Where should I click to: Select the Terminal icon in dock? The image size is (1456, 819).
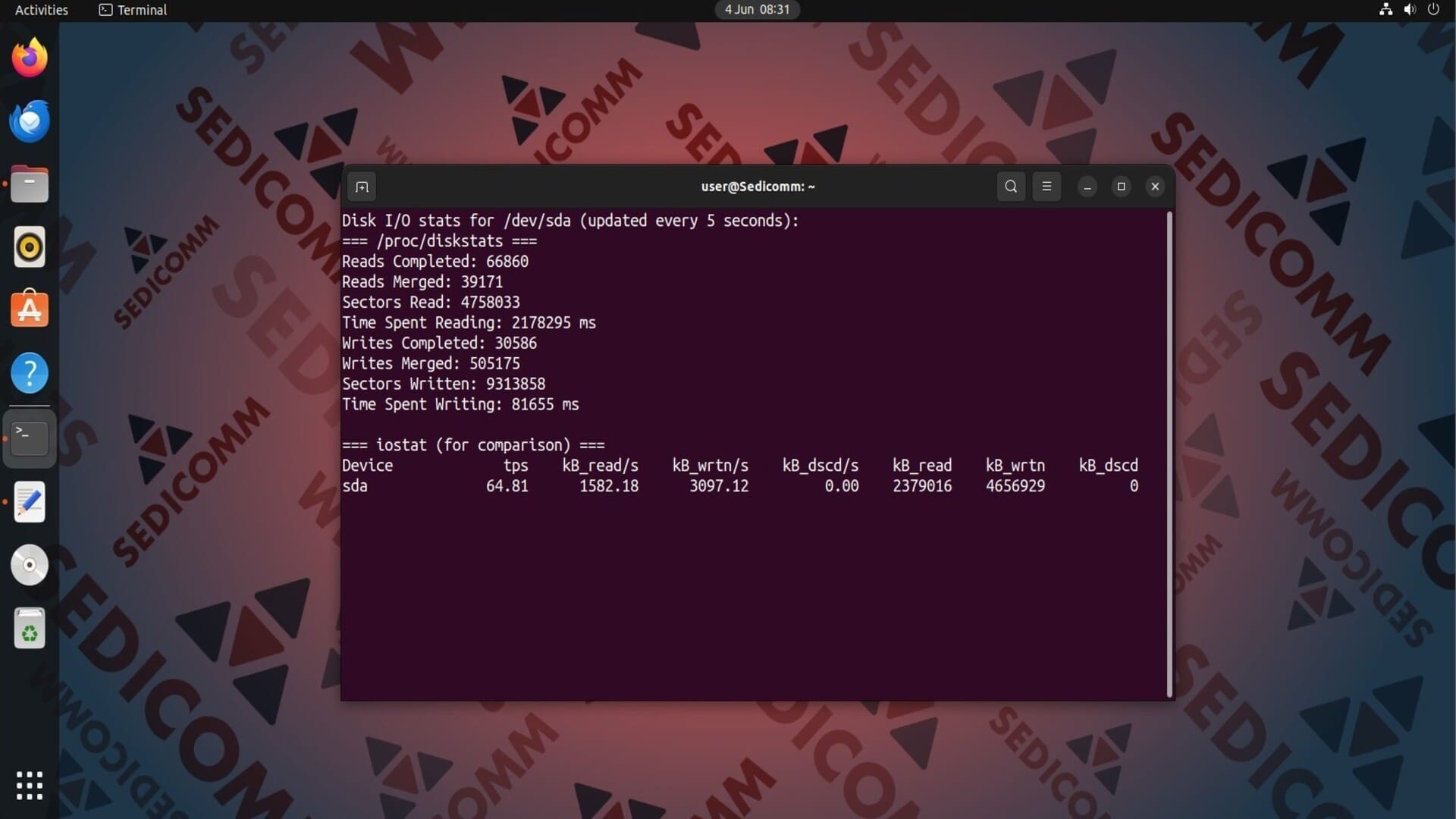(x=30, y=438)
